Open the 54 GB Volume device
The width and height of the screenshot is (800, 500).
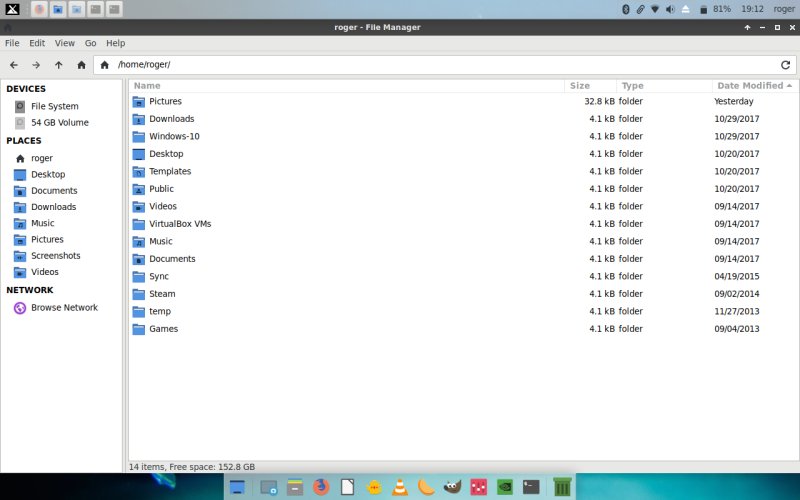point(59,123)
